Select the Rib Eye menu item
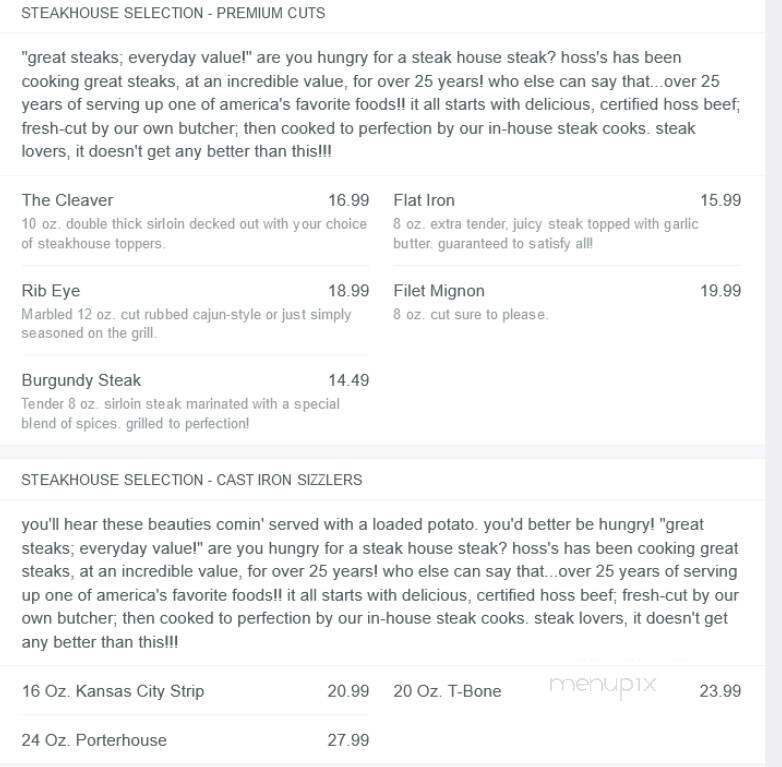The image size is (782, 767). point(51,291)
